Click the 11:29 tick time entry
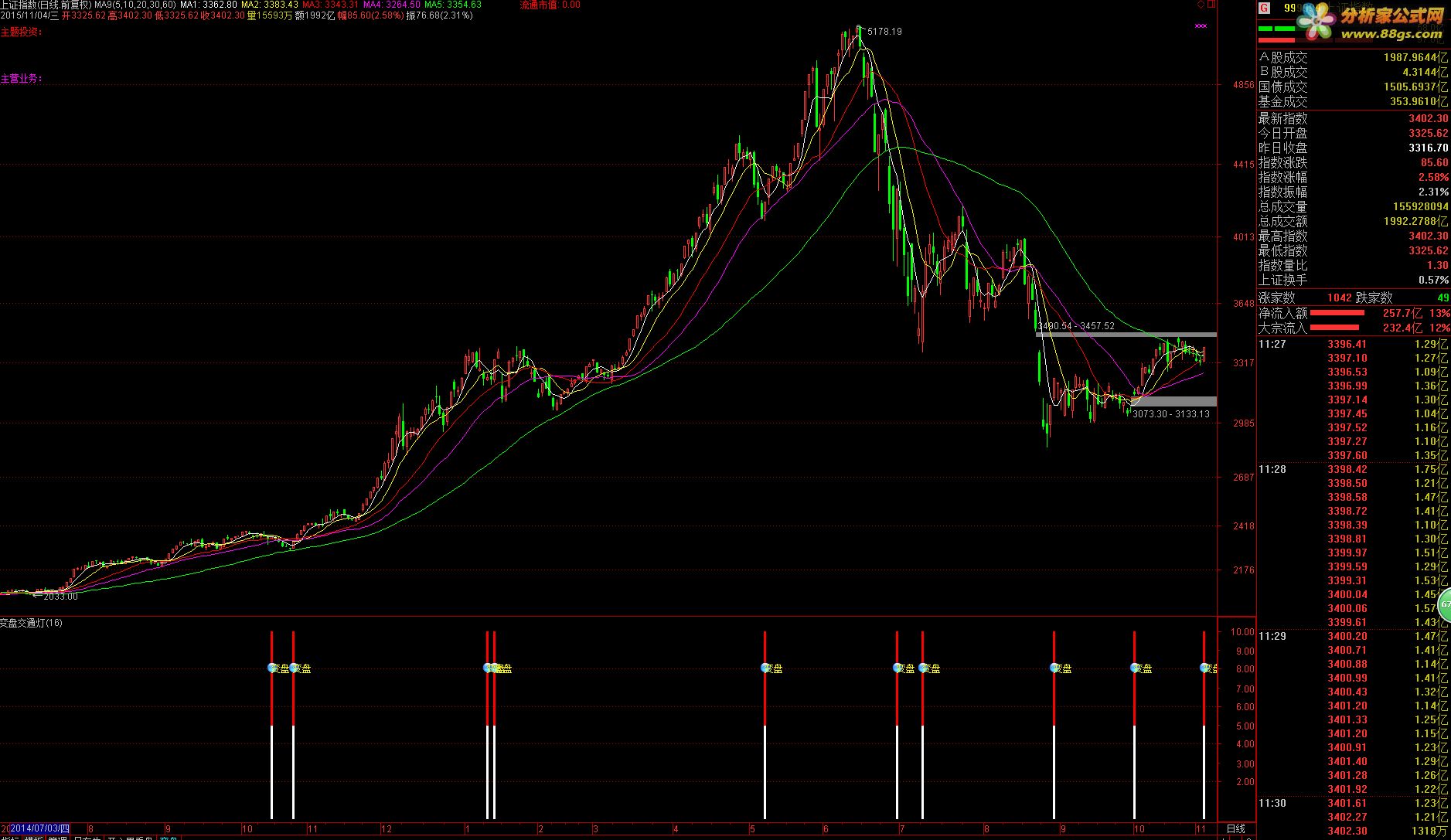 (1272, 636)
